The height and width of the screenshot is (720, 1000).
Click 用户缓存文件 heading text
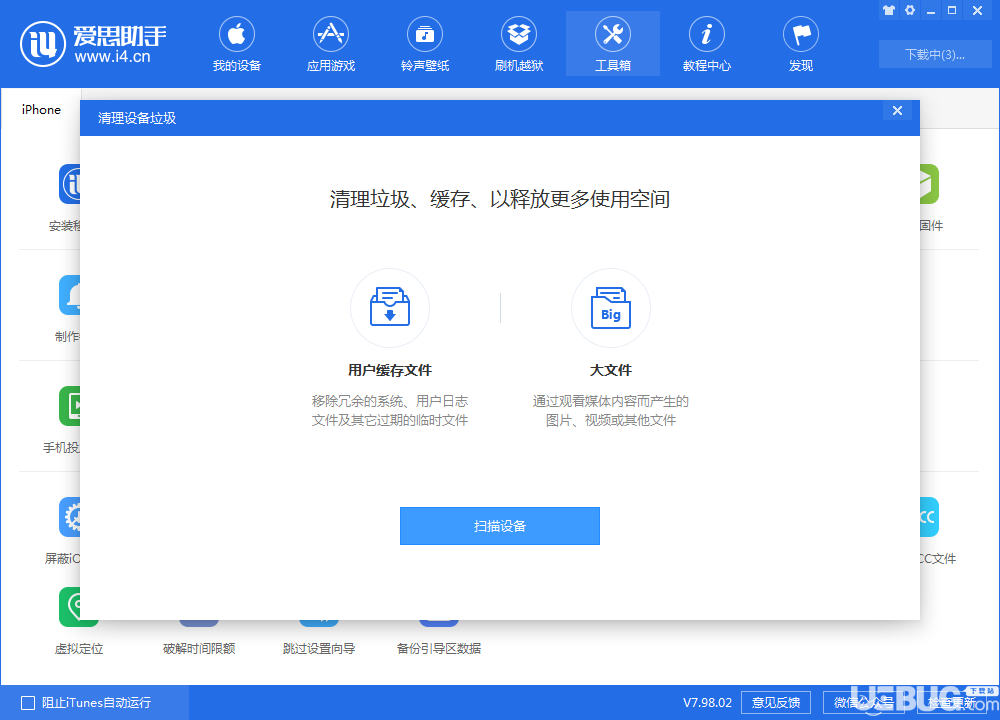pyautogui.click(x=390, y=370)
